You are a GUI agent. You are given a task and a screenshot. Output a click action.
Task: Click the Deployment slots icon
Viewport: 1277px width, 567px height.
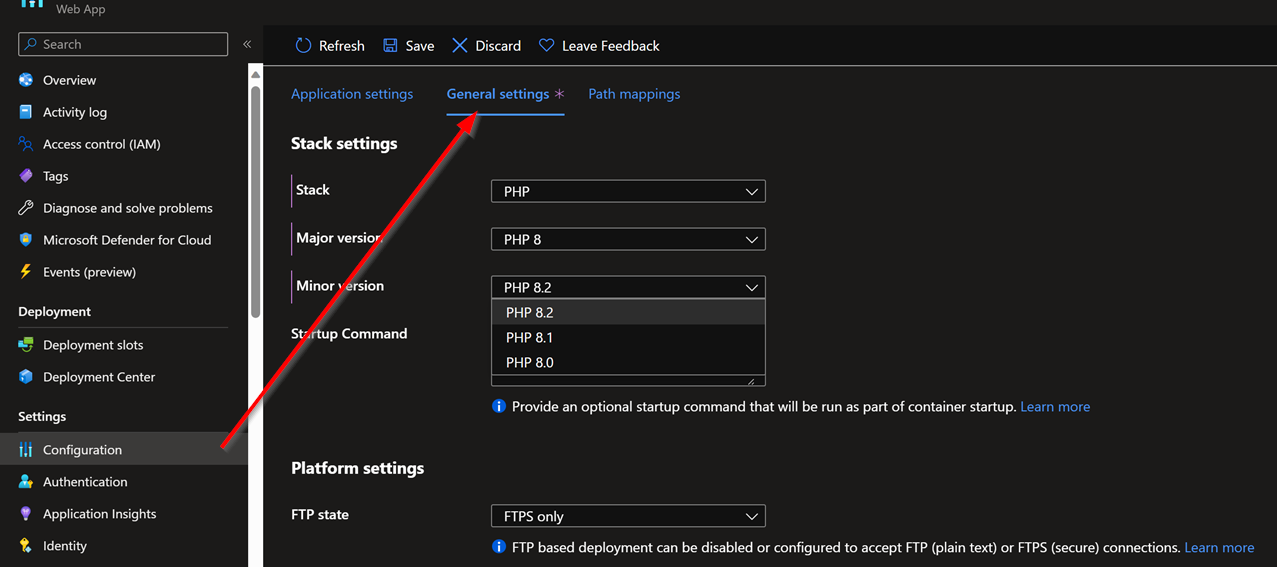(26, 345)
